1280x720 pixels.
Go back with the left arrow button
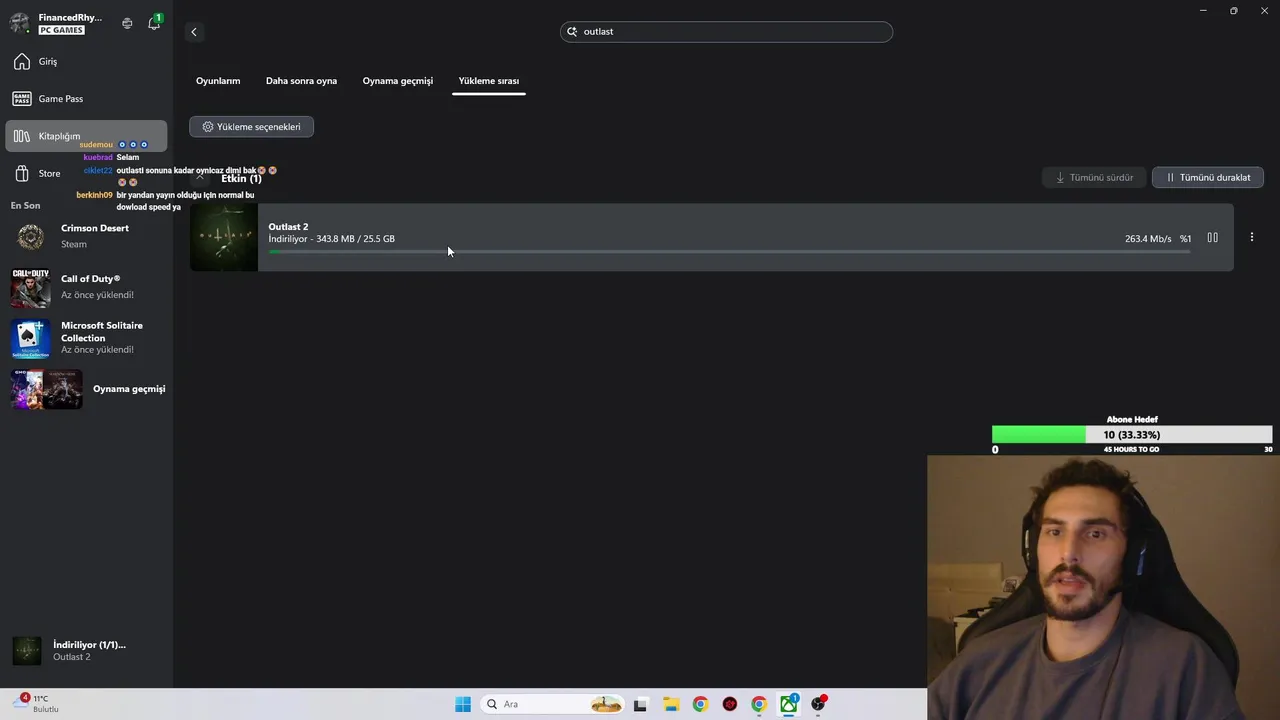[194, 32]
